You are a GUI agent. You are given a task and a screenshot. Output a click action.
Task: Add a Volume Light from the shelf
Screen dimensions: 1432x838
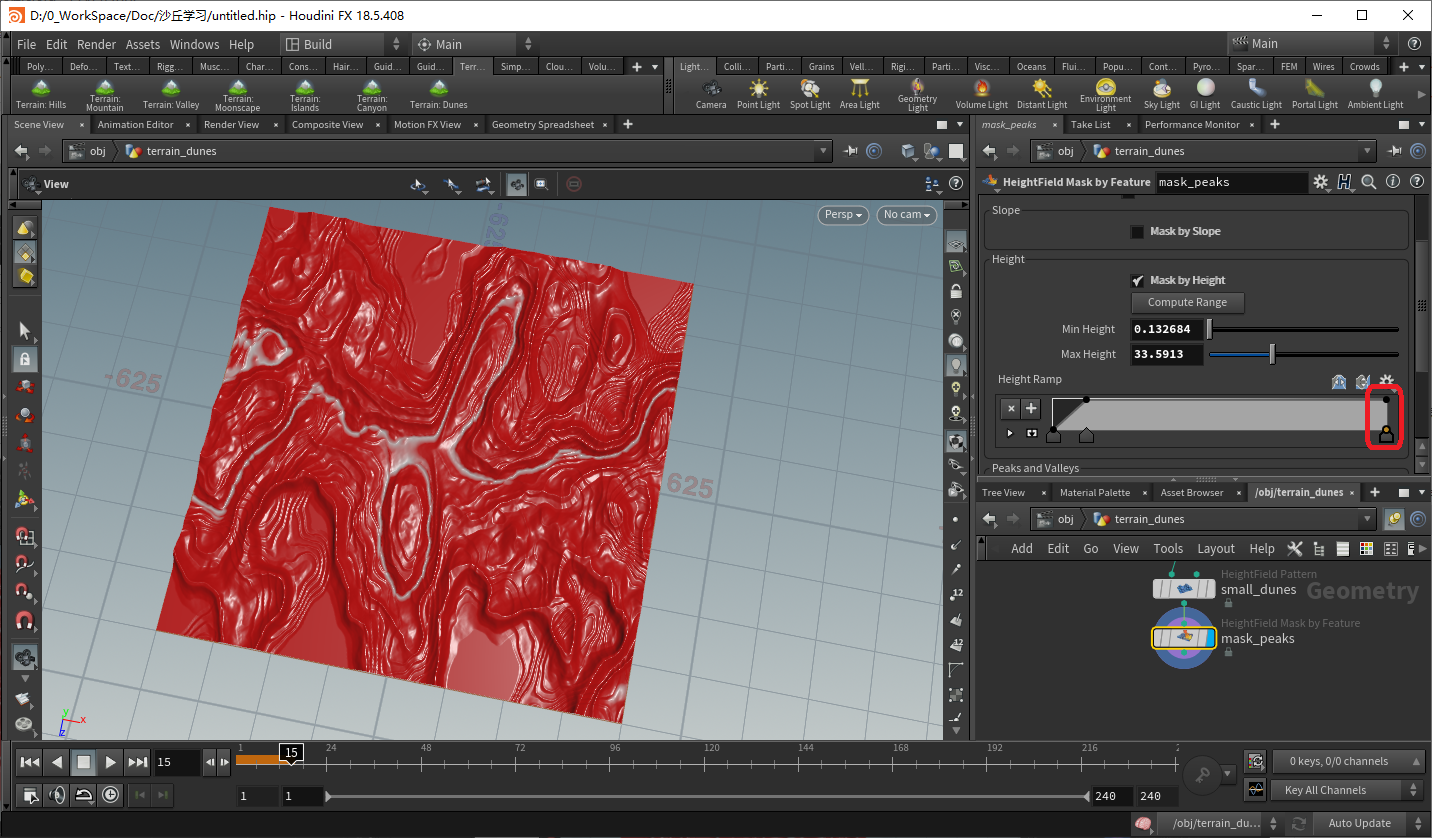[x=981, y=95]
